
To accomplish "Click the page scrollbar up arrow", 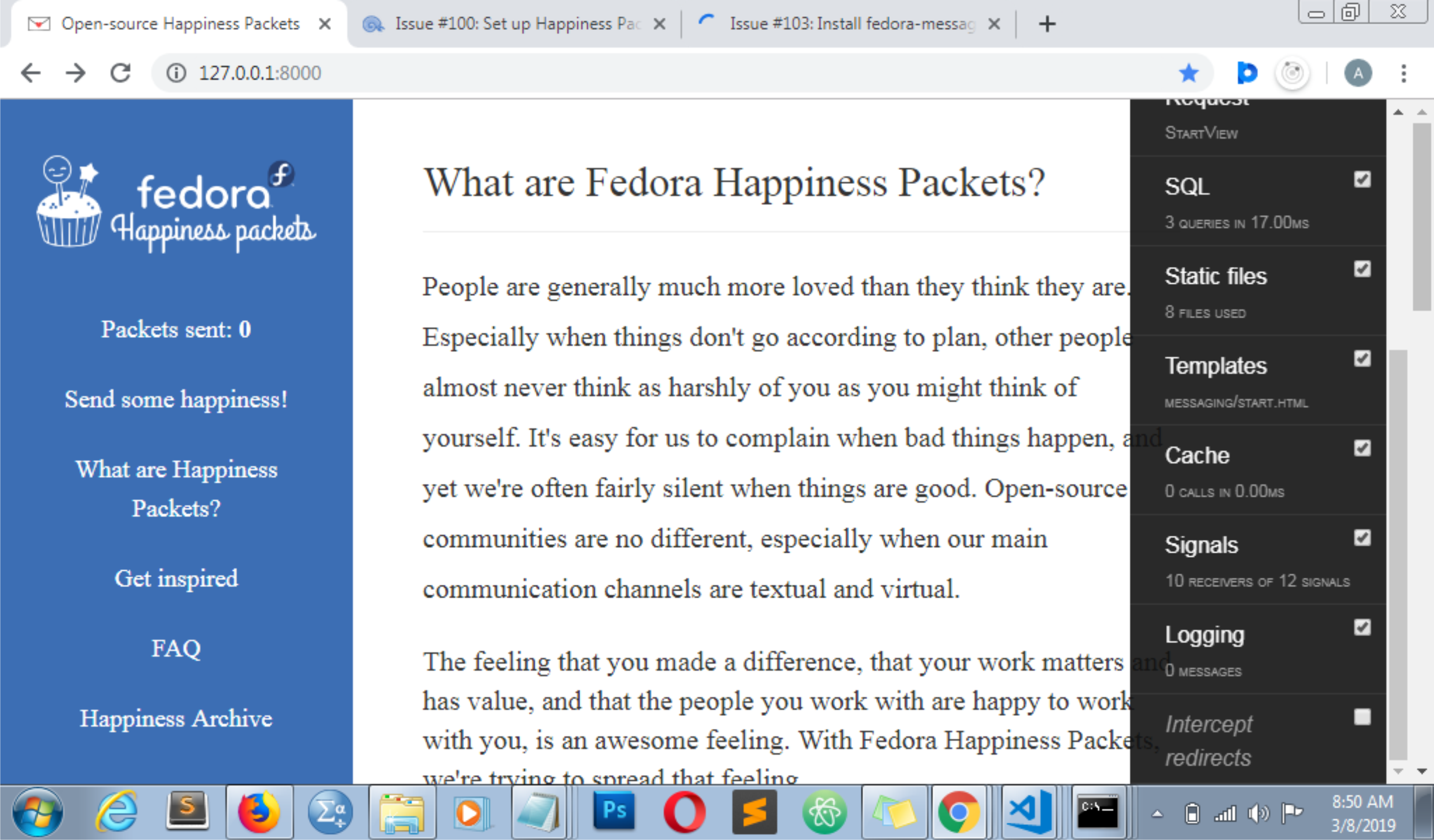I will (1421, 112).
